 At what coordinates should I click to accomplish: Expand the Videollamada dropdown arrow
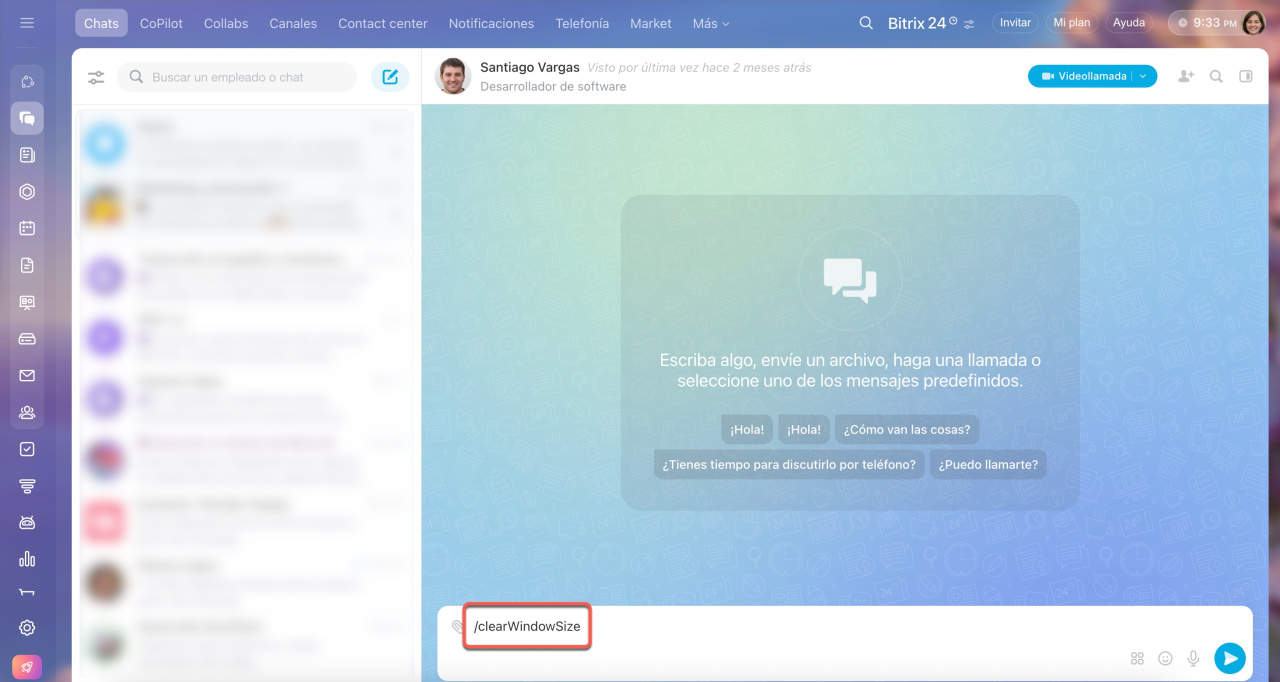click(x=1143, y=76)
